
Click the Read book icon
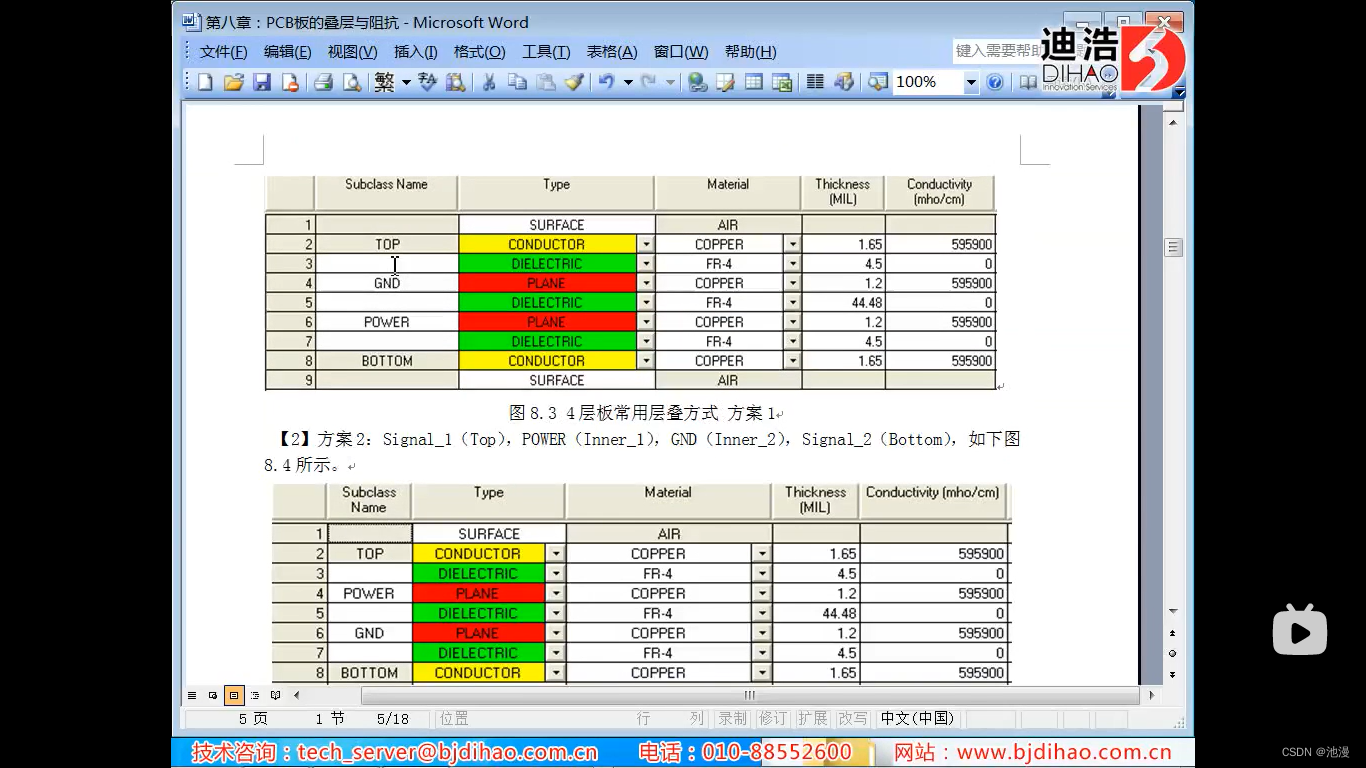click(x=1028, y=82)
